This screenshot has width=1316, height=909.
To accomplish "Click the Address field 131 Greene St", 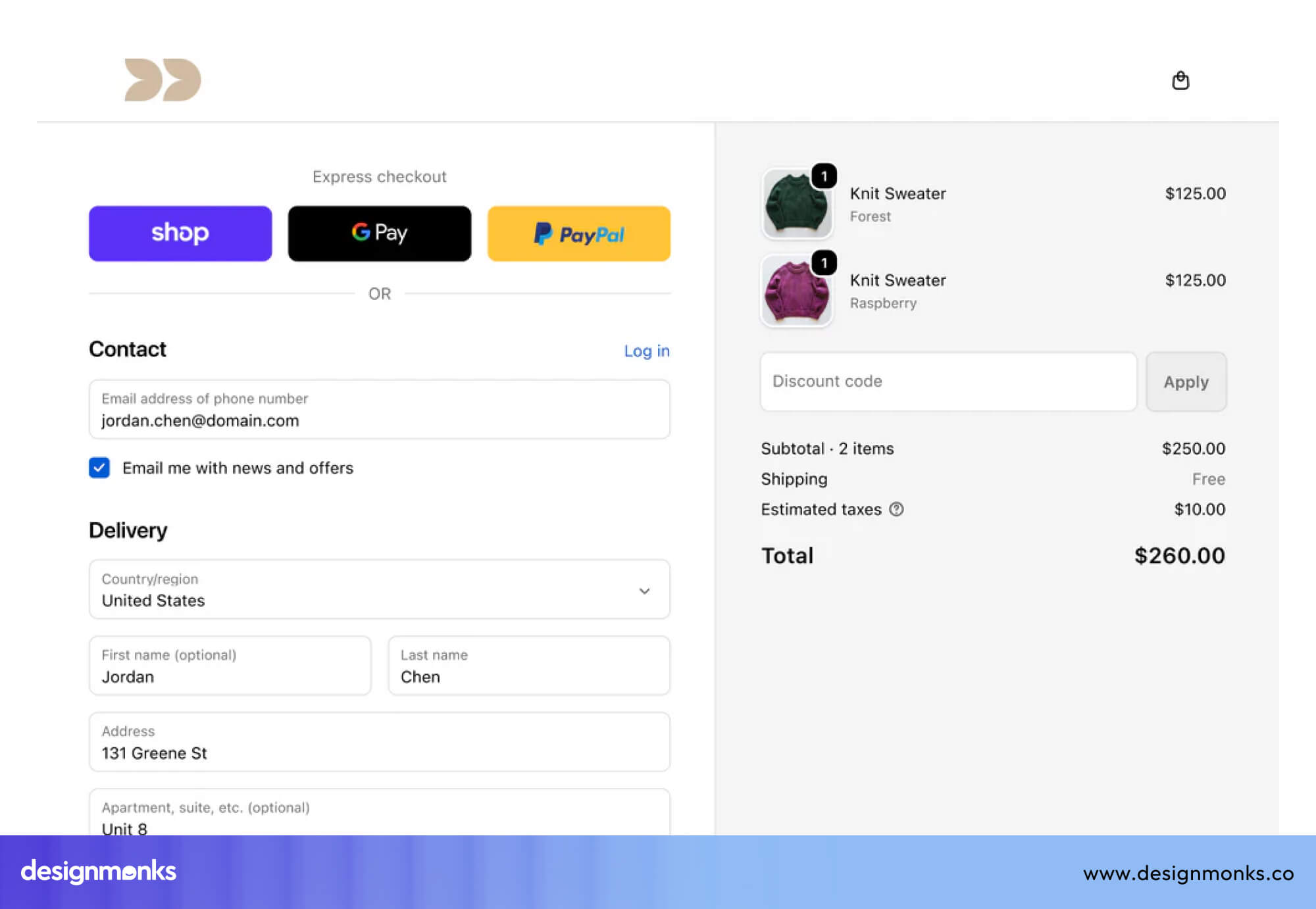I will pos(380,742).
